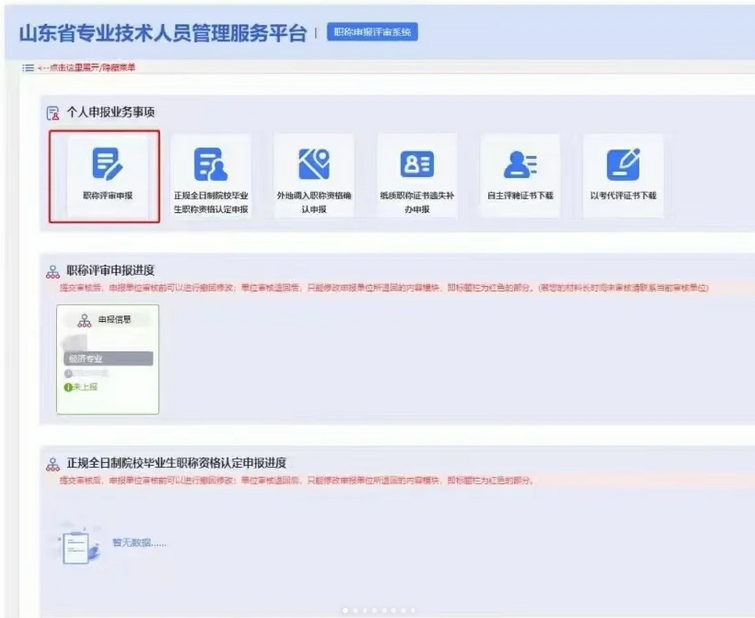The width and height of the screenshot is (755, 618).
Task: Click the 暂无数据 empty-state text
Action: pos(139,543)
